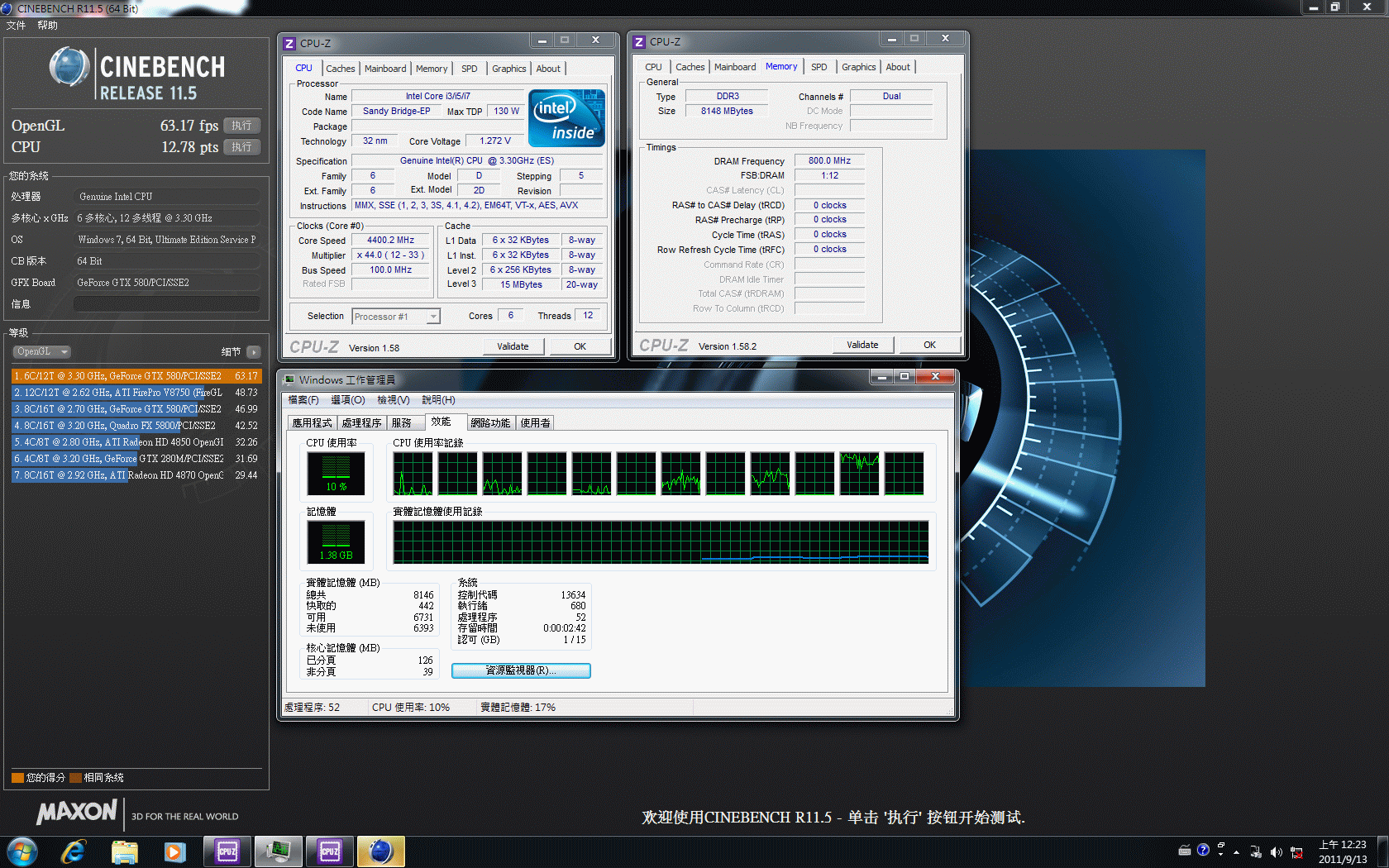The height and width of the screenshot is (868, 1389).
Task: Click the CPU-Z logo icon in left window title
Action: pyautogui.click(x=289, y=44)
